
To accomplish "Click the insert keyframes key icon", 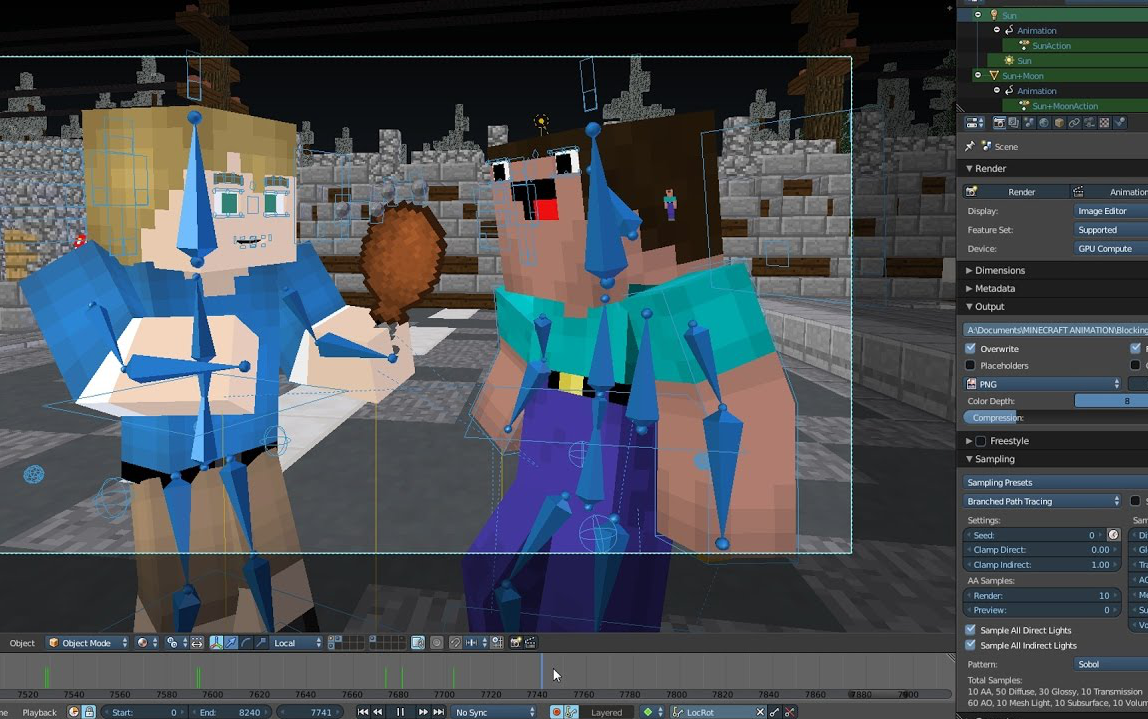I will 775,712.
